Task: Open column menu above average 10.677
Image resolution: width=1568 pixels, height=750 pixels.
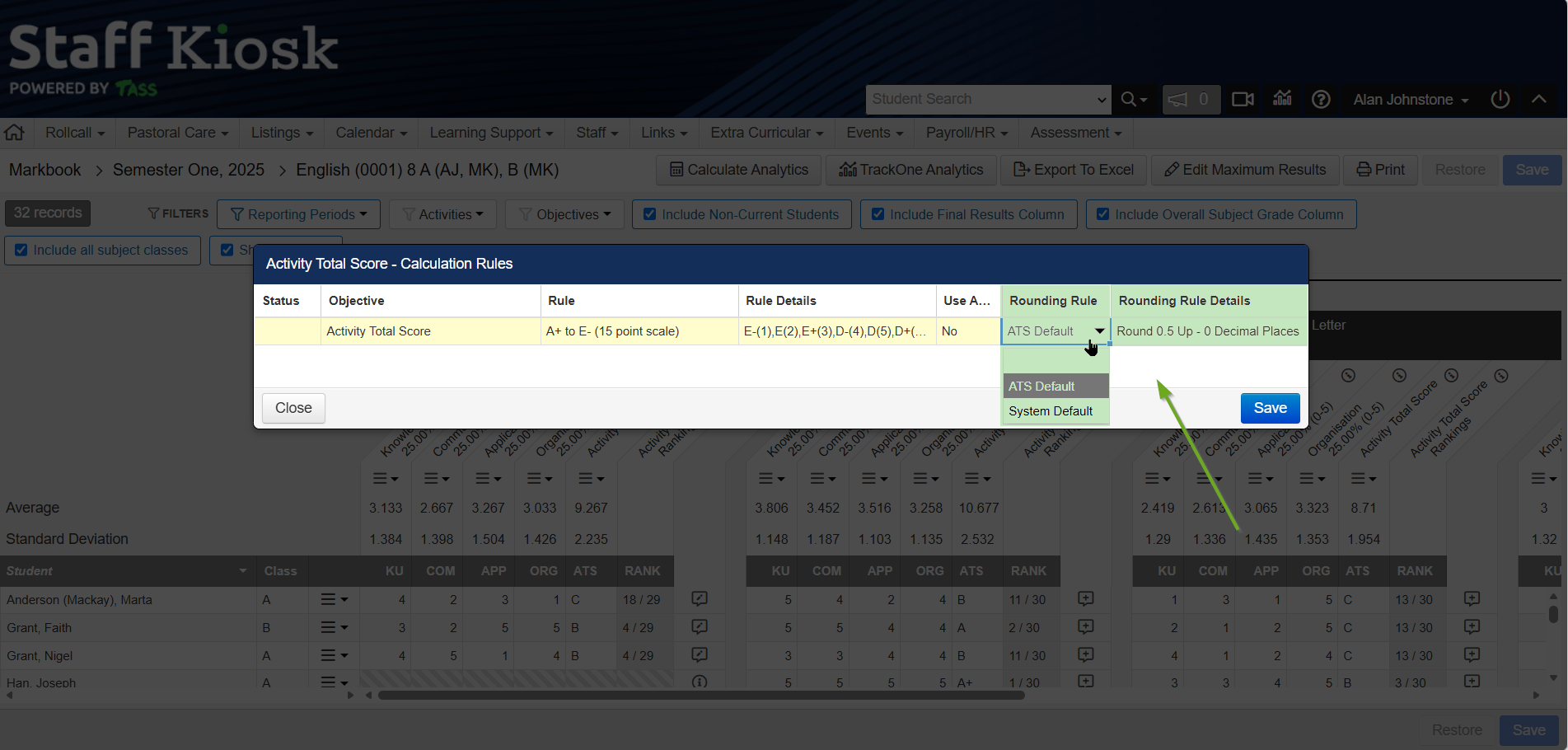Action: 977,478
